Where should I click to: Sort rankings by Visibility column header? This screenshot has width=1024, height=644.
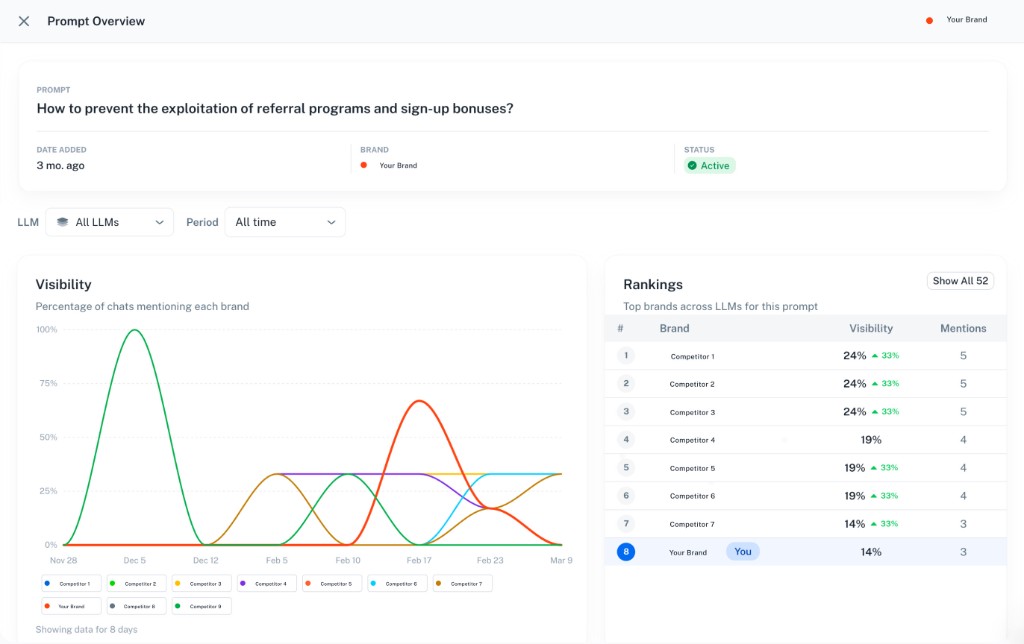pyautogui.click(x=870, y=328)
